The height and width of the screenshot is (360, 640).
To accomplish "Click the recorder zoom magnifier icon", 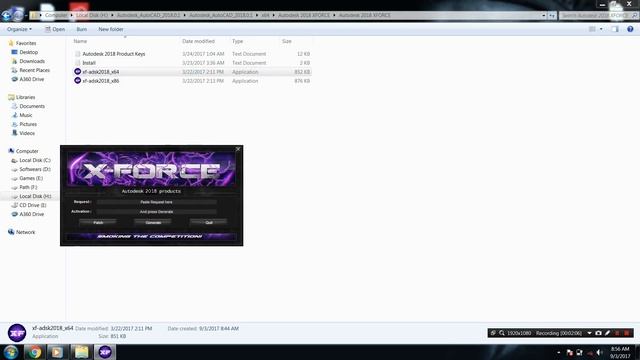I will tap(502, 333).
